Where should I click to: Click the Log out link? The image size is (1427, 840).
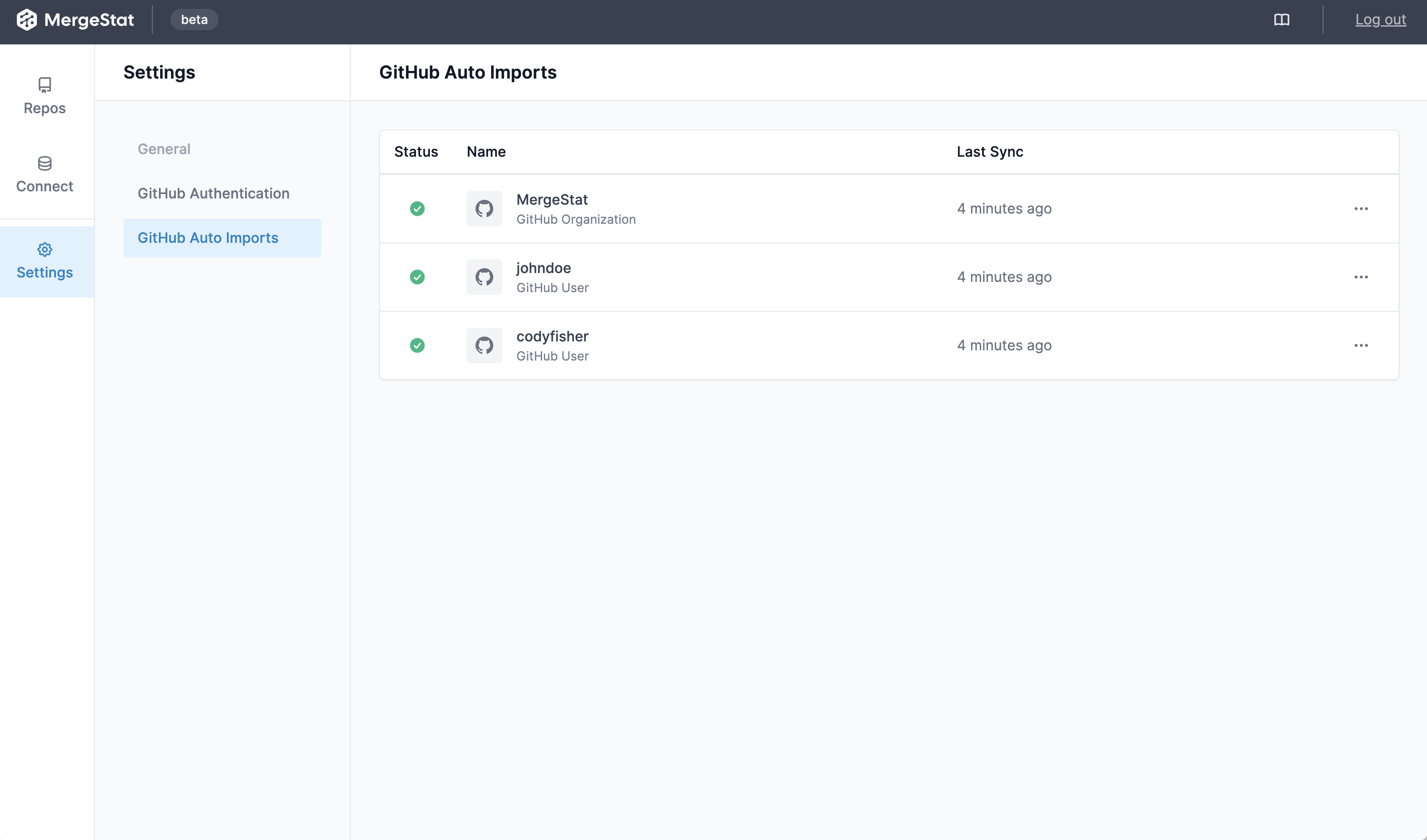point(1380,19)
